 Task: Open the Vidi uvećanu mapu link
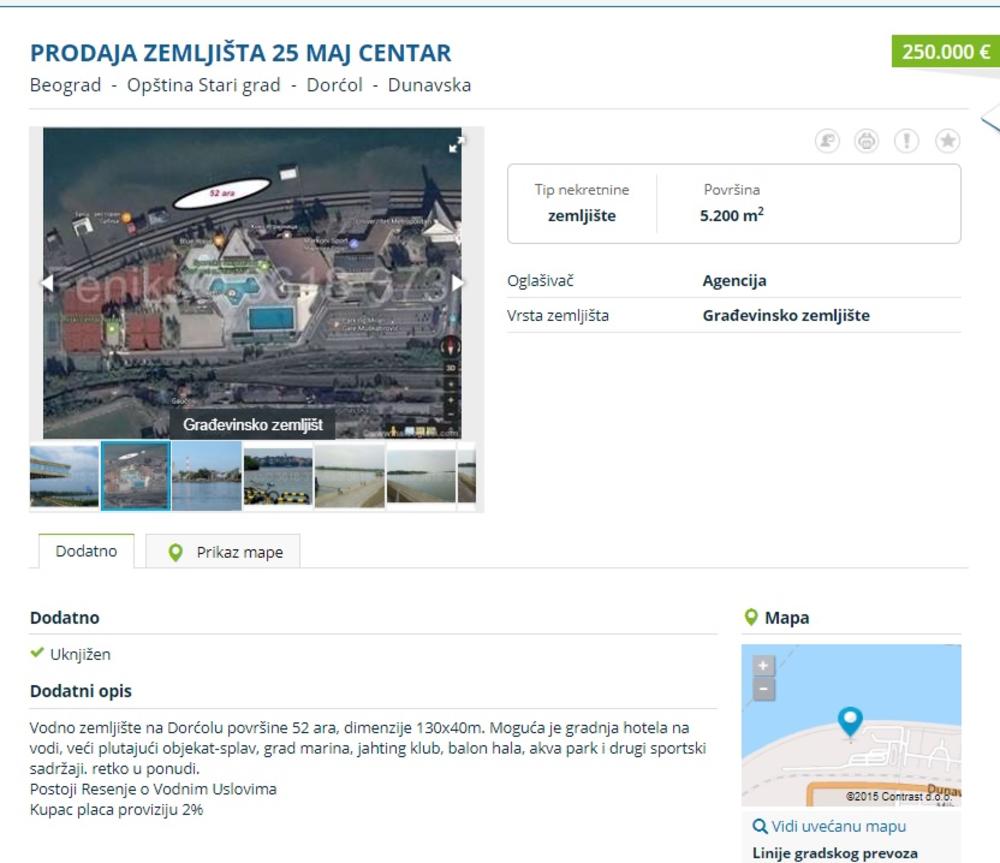click(x=829, y=827)
